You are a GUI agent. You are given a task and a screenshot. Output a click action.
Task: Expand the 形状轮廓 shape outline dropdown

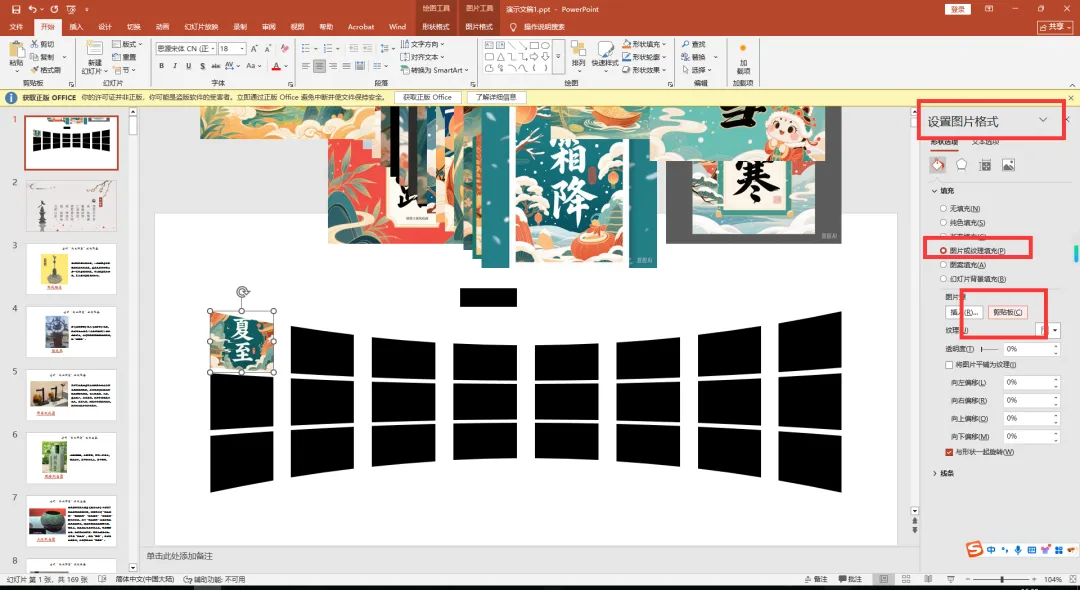664,57
